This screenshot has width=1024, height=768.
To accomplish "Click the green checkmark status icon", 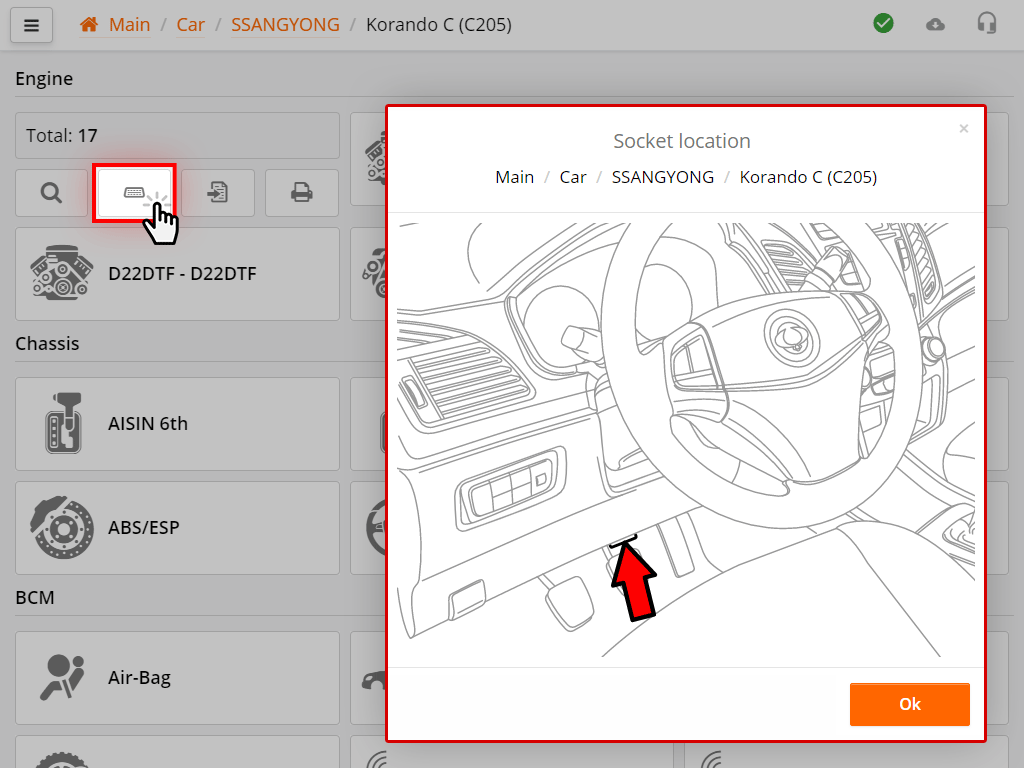I will coord(883,24).
